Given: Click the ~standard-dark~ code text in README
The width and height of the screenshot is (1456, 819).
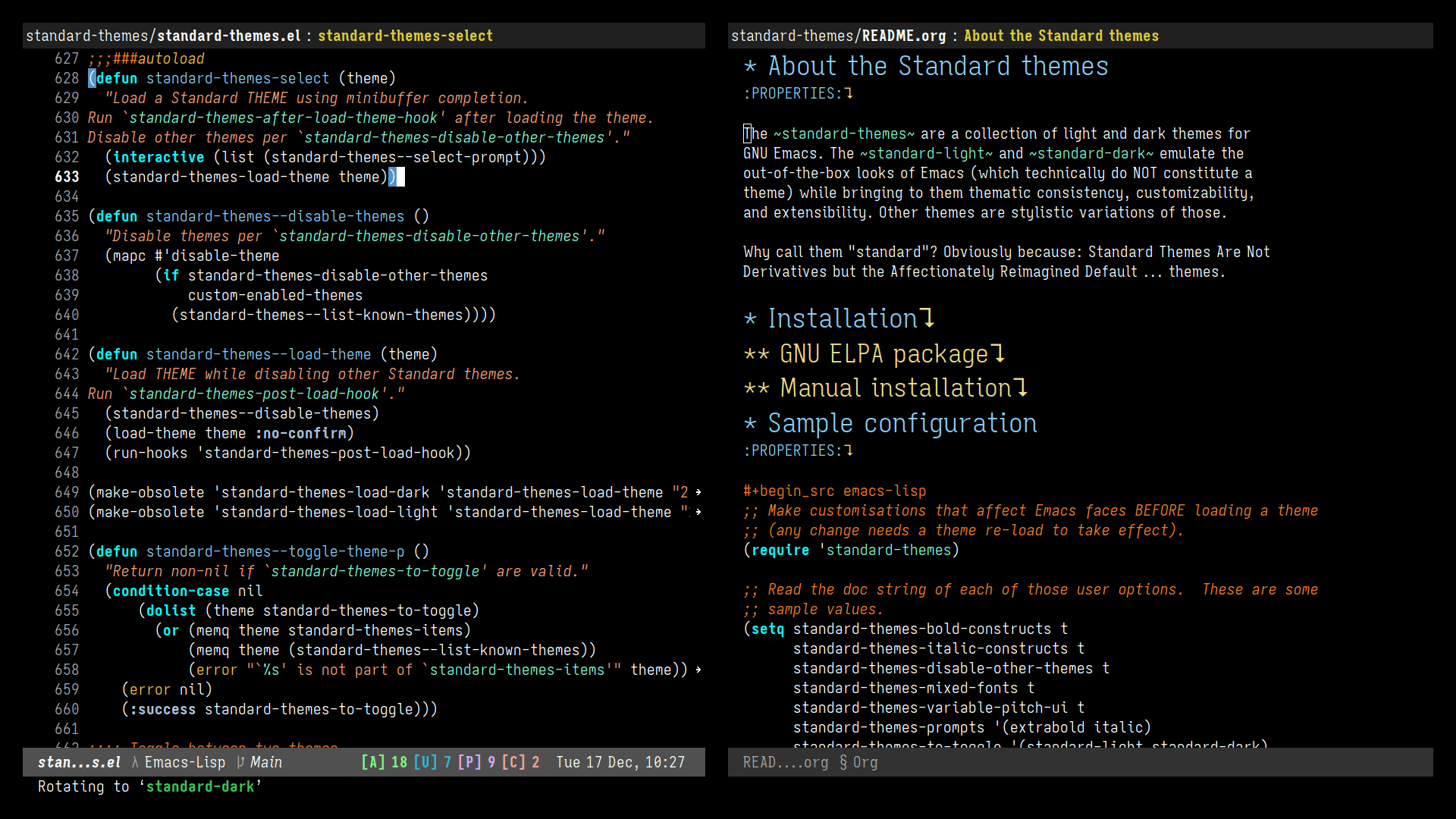Looking at the screenshot, I should tap(1090, 153).
